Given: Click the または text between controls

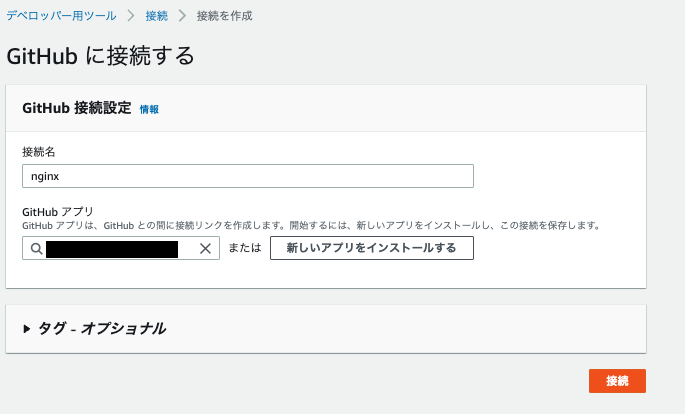Looking at the screenshot, I should [245, 248].
